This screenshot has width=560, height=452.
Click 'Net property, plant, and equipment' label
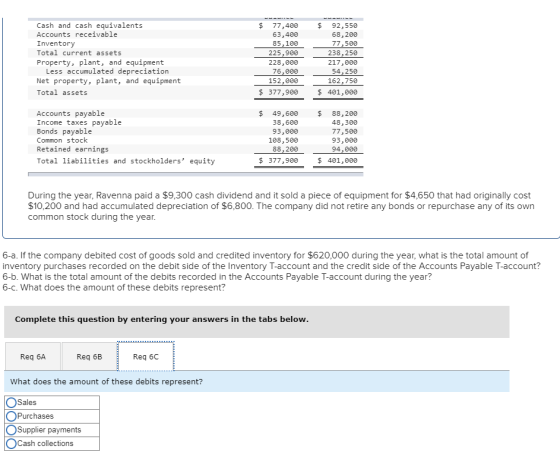click(109, 81)
